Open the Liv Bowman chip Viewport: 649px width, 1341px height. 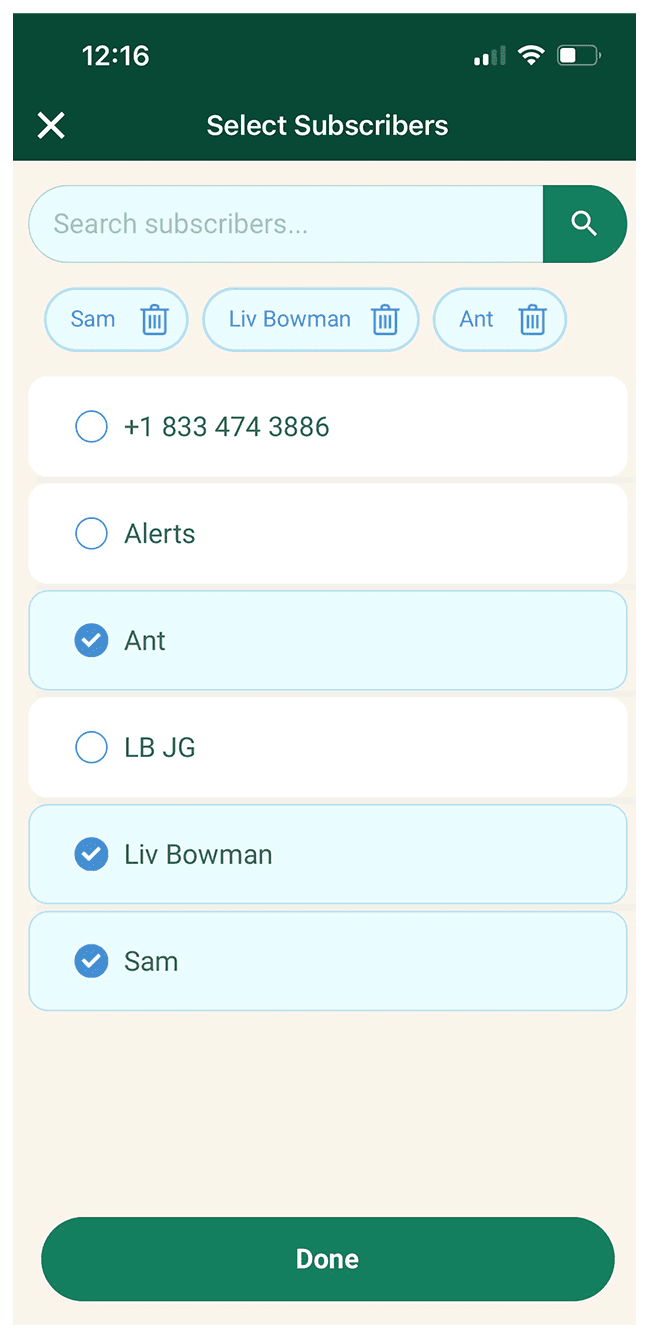288,319
